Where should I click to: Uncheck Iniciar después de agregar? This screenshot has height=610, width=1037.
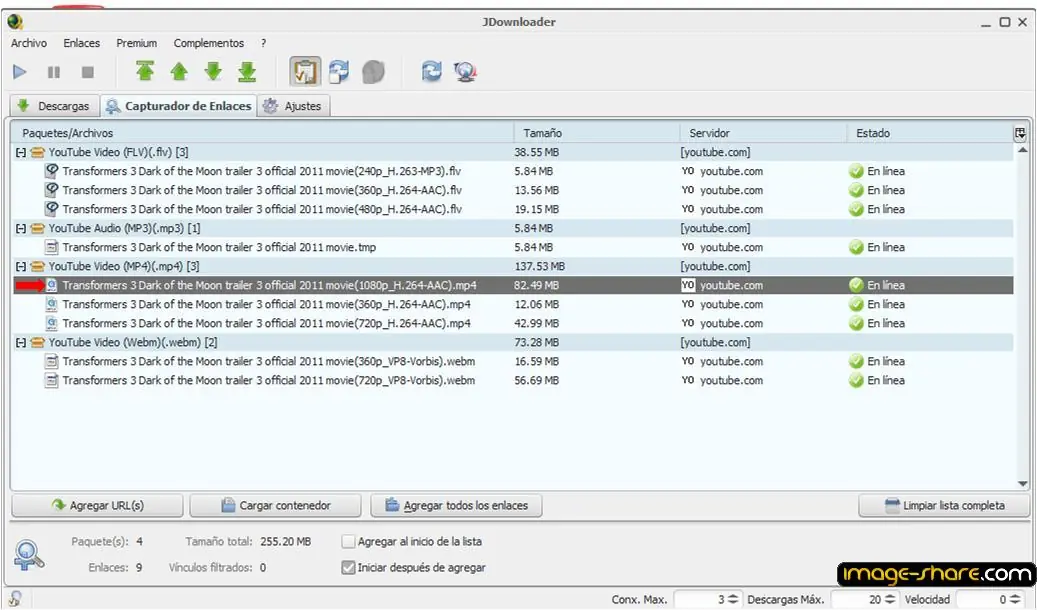pyautogui.click(x=348, y=568)
